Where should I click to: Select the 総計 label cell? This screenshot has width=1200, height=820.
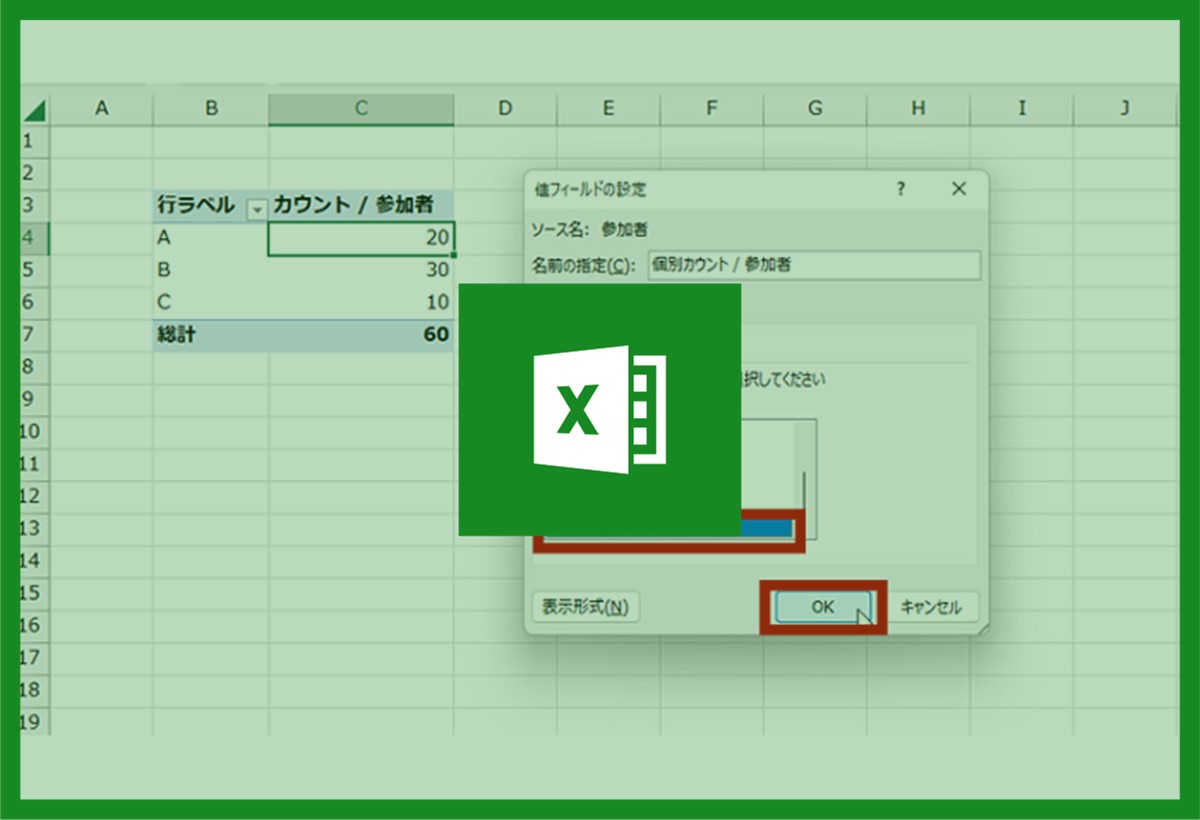pyautogui.click(x=210, y=335)
